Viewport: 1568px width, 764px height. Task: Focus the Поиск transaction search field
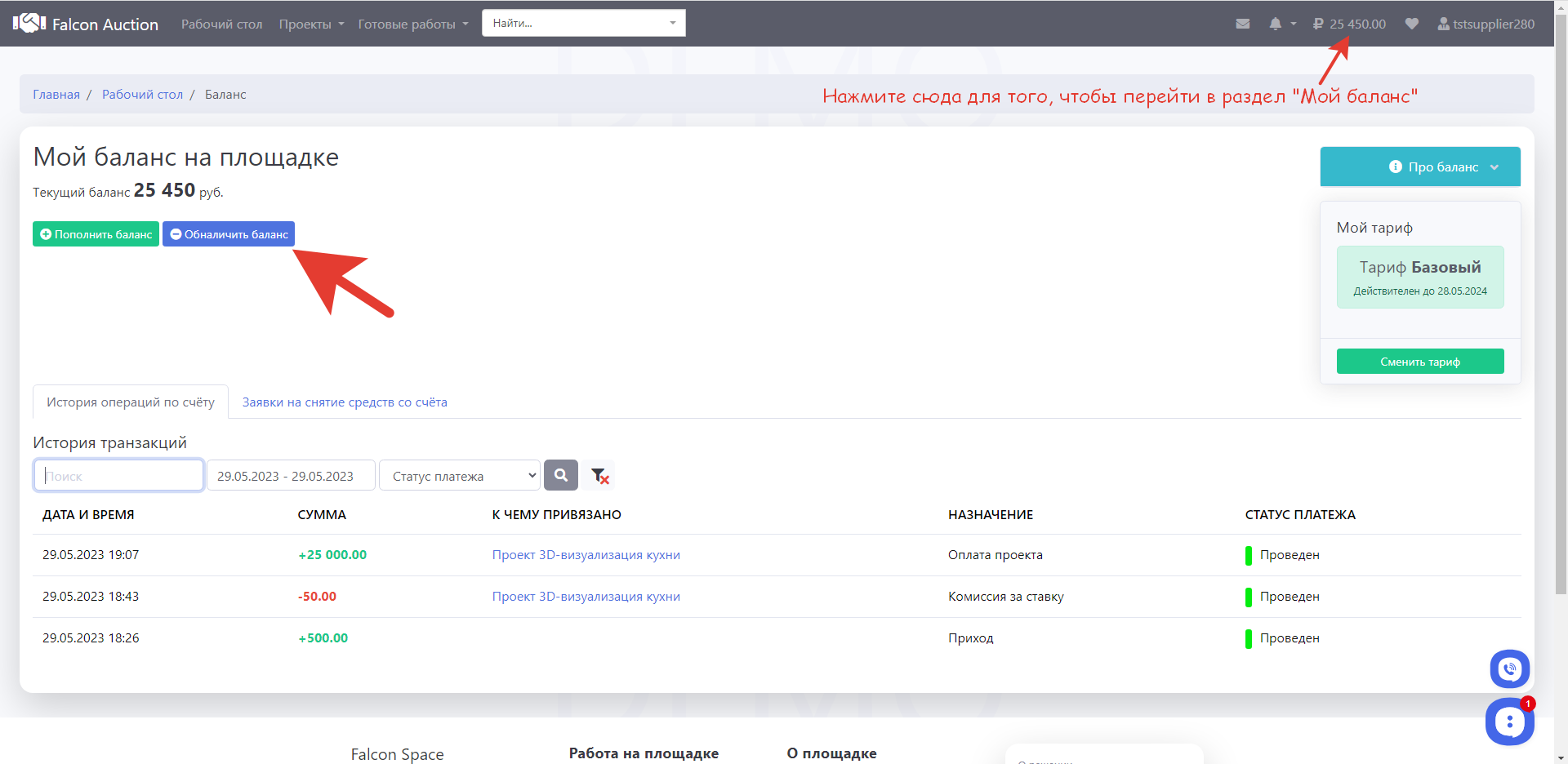click(x=118, y=476)
